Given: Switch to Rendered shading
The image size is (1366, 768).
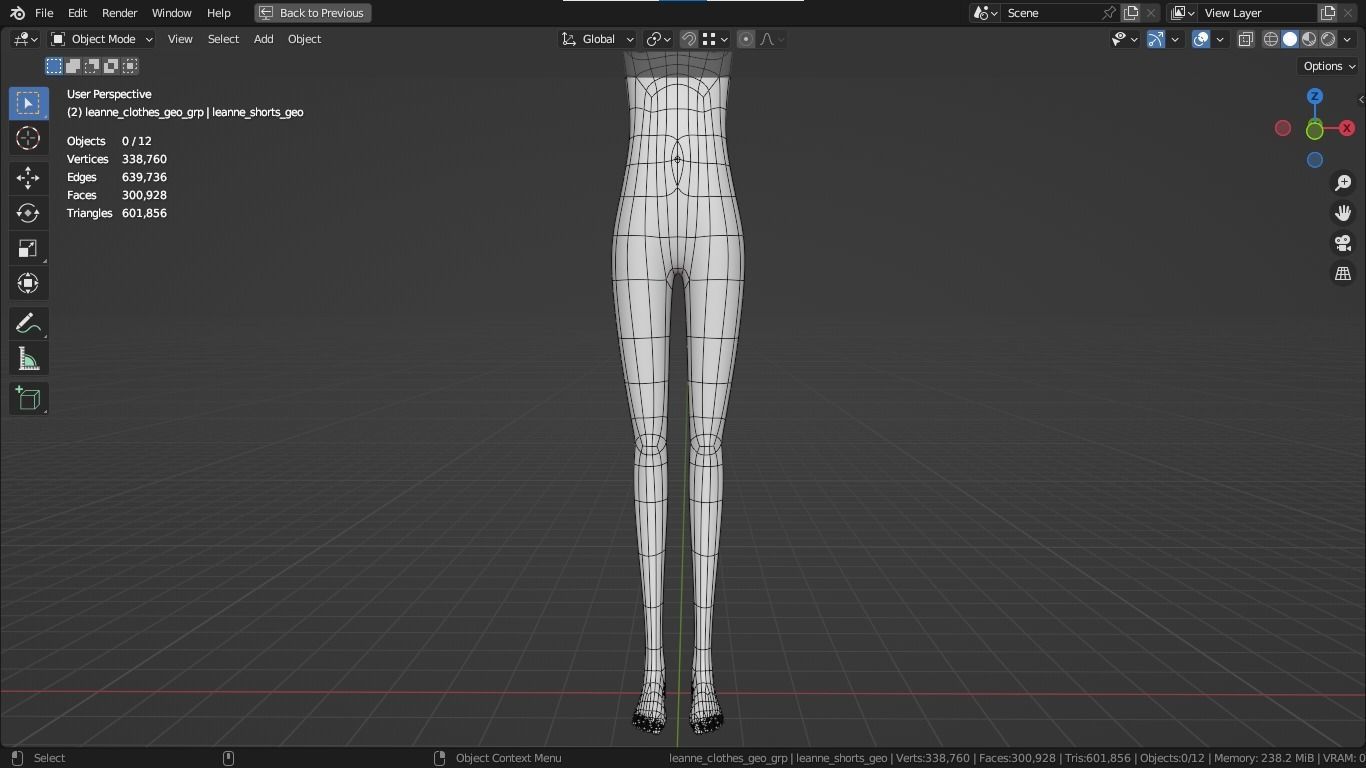Looking at the screenshot, I should click(x=1328, y=39).
